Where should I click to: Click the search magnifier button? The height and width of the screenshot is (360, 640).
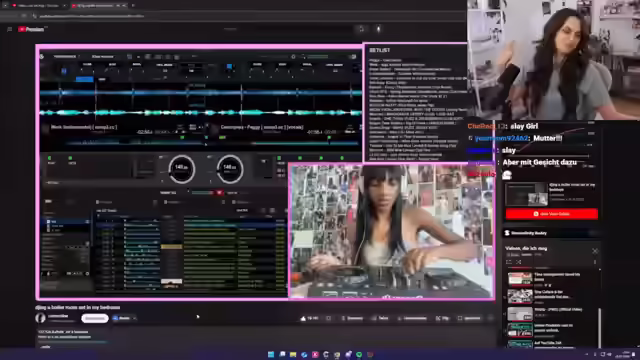361,29
